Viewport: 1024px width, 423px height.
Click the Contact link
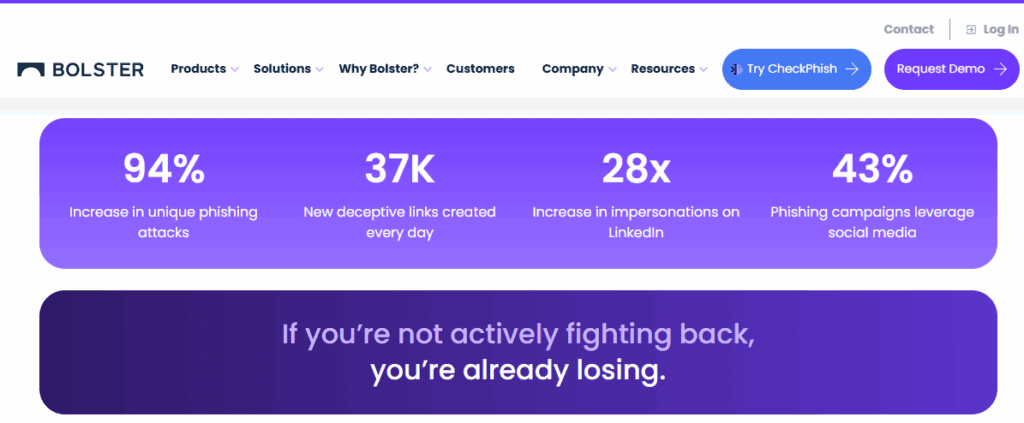coord(908,29)
